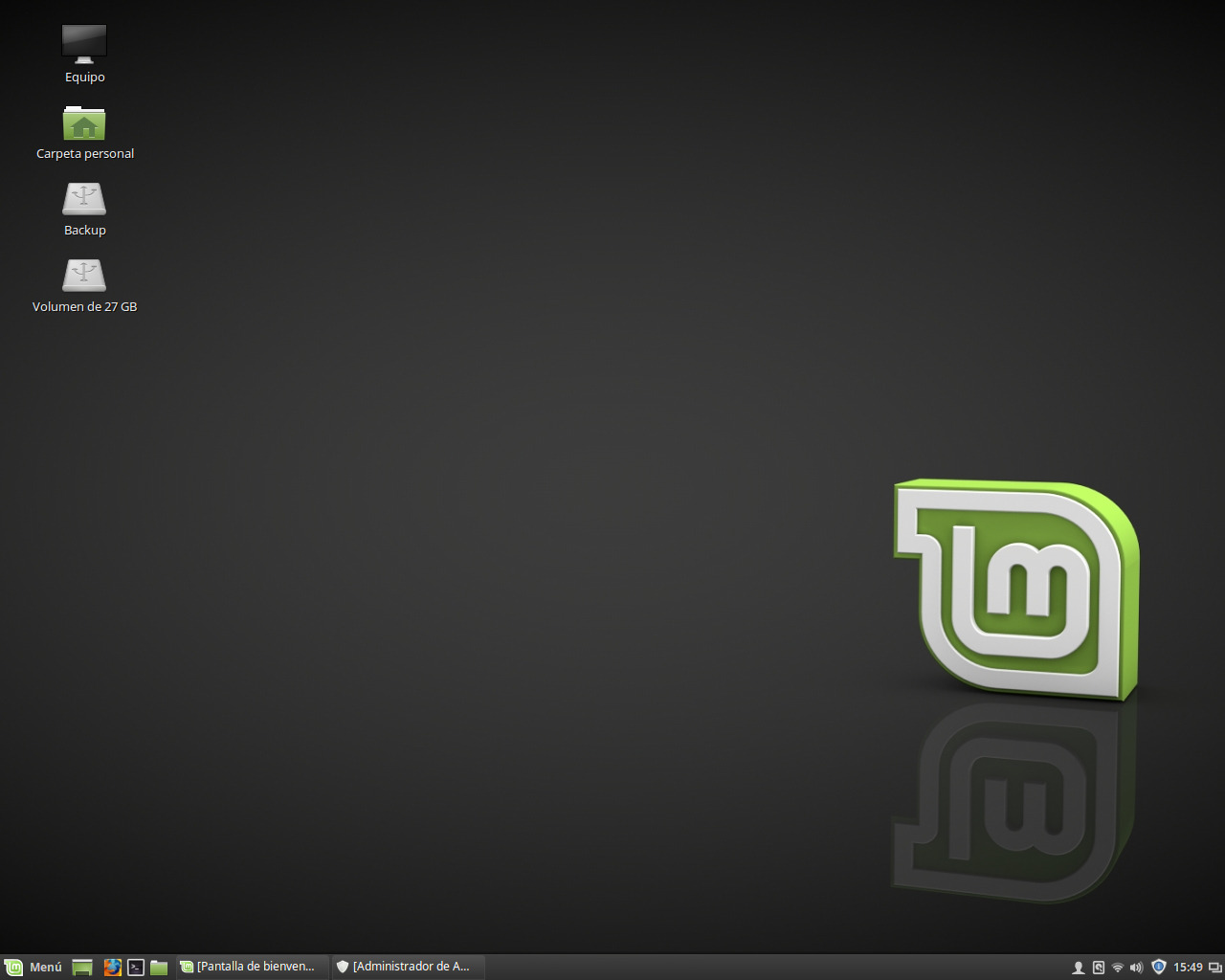Open the update manager shield icon

pos(1158,967)
